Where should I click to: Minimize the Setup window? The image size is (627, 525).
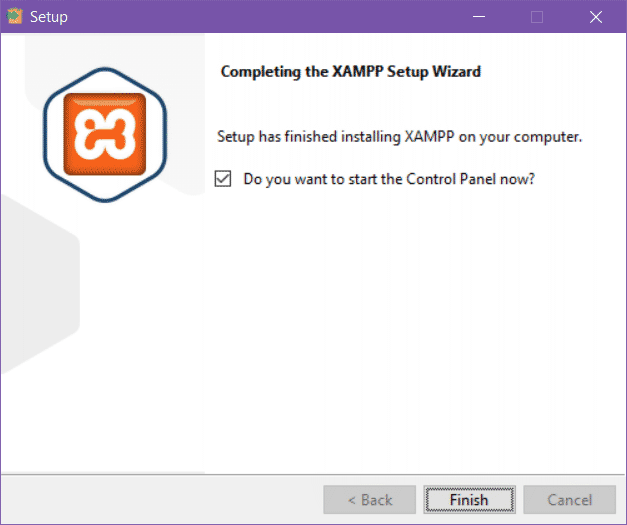point(478,17)
